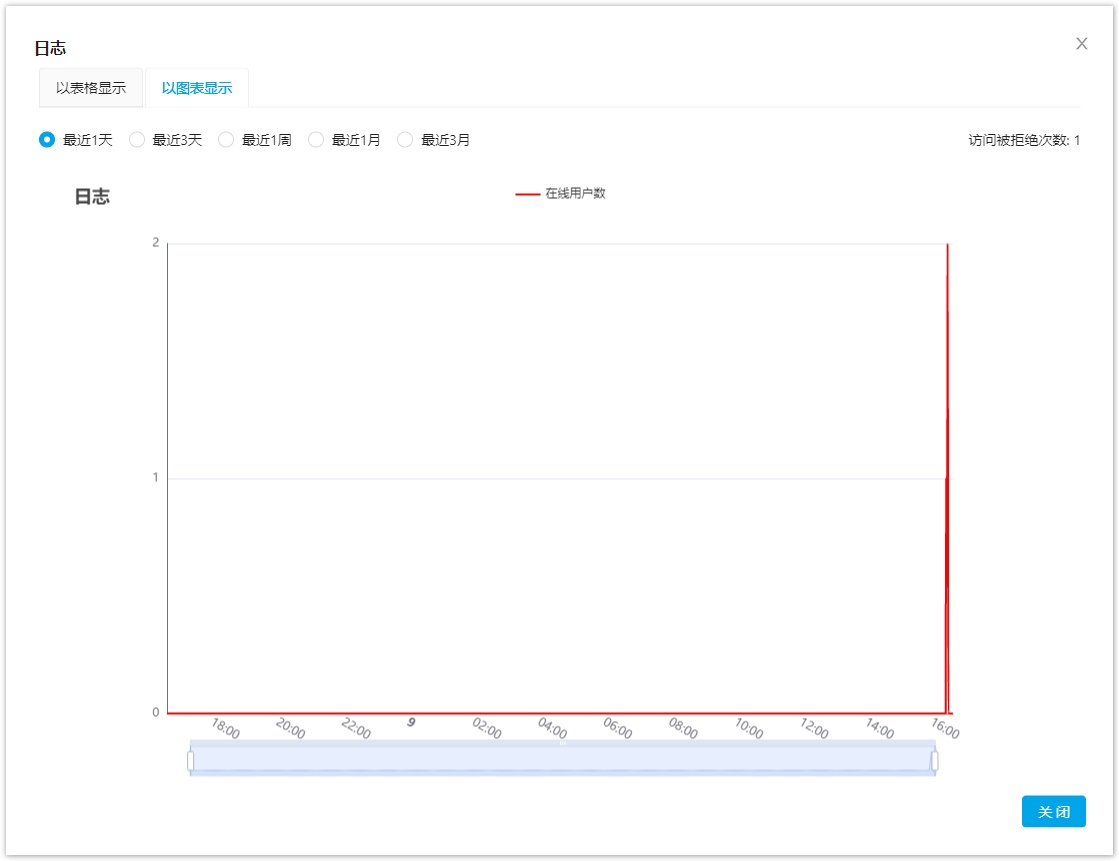
Task: Click the red legend line marker
Action: [527, 194]
